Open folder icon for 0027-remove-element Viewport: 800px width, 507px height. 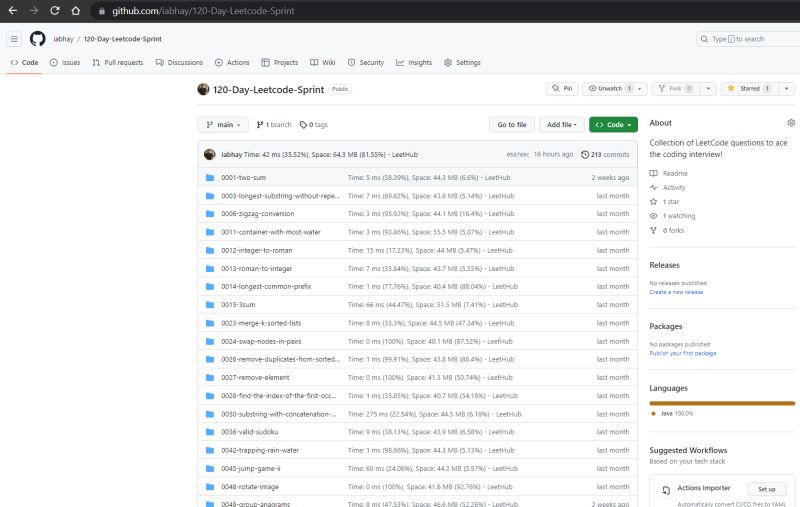click(210, 377)
